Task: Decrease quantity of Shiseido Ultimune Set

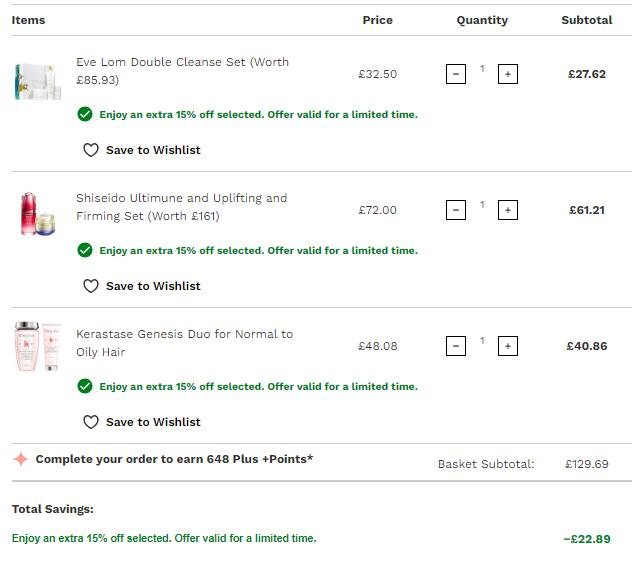Action: pyautogui.click(x=455, y=210)
